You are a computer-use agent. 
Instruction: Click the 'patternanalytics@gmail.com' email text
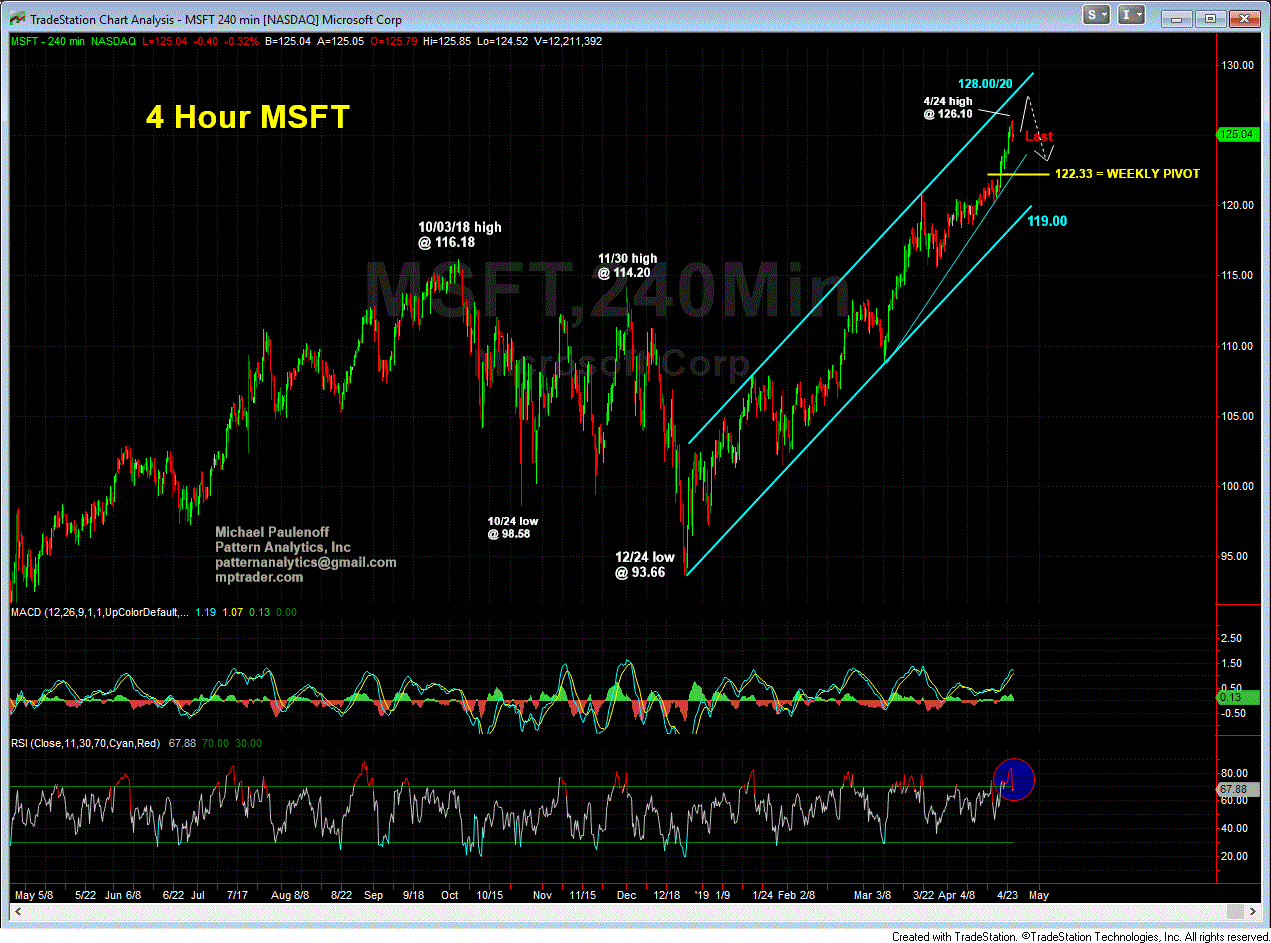click(x=305, y=563)
